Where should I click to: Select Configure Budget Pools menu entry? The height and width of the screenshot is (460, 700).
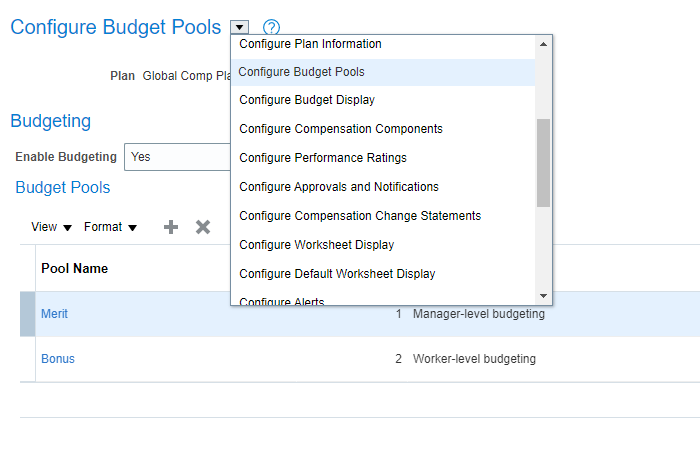[x=301, y=72]
